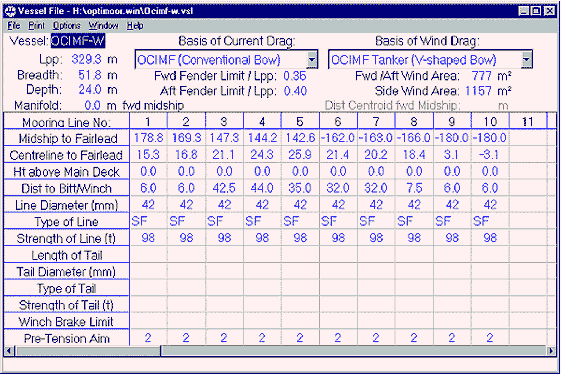This screenshot has height=374, width=561.
Task: Select the OCIMF (Conventional Bow) combo box
Action: coord(226,60)
